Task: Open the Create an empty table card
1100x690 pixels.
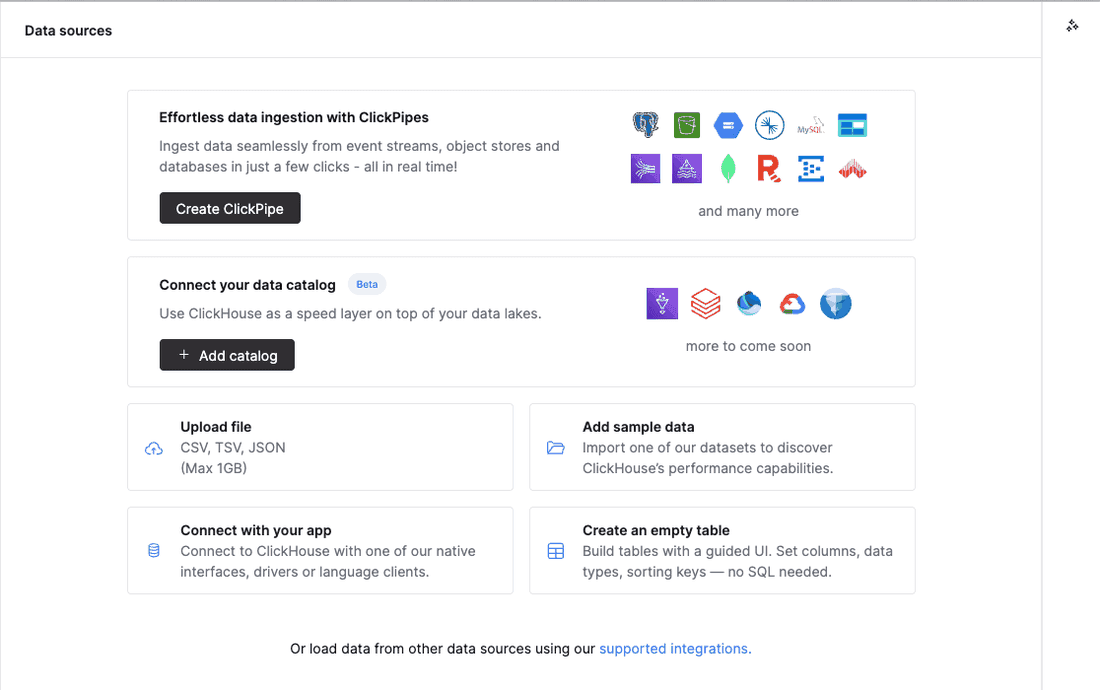Action: click(722, 550)
